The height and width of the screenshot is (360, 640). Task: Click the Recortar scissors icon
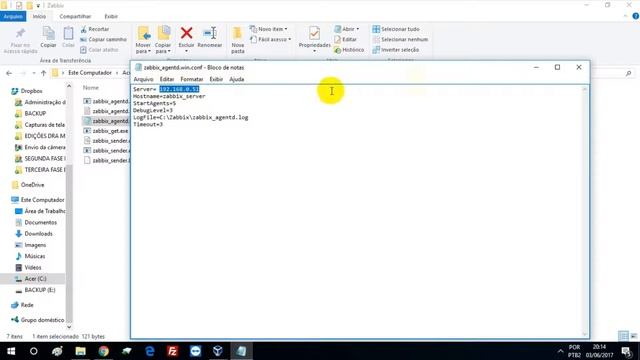pyautogui.click(x=84, y=29)
